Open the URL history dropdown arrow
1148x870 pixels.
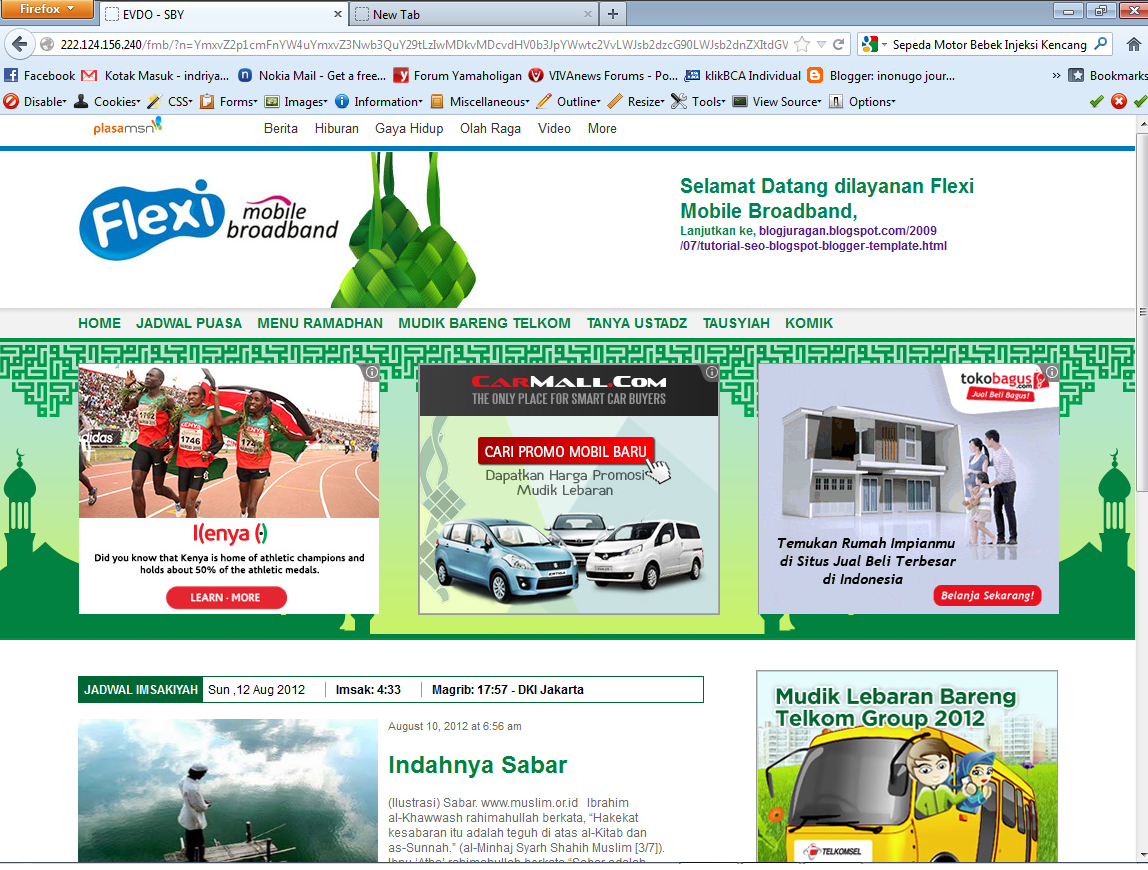pyautogui.click(x=821, y=45)
